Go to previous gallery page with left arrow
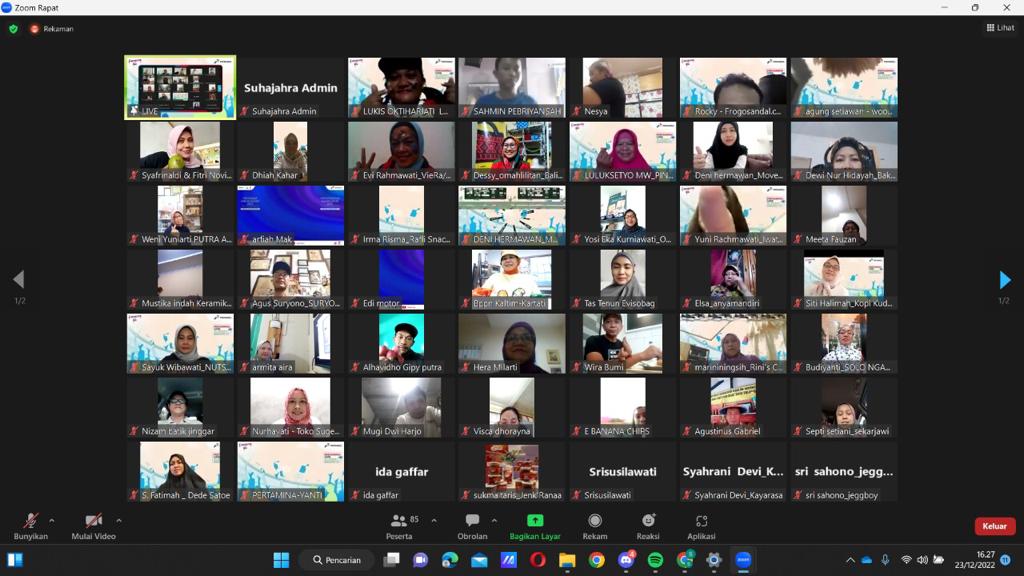 (x=18, y=280)
